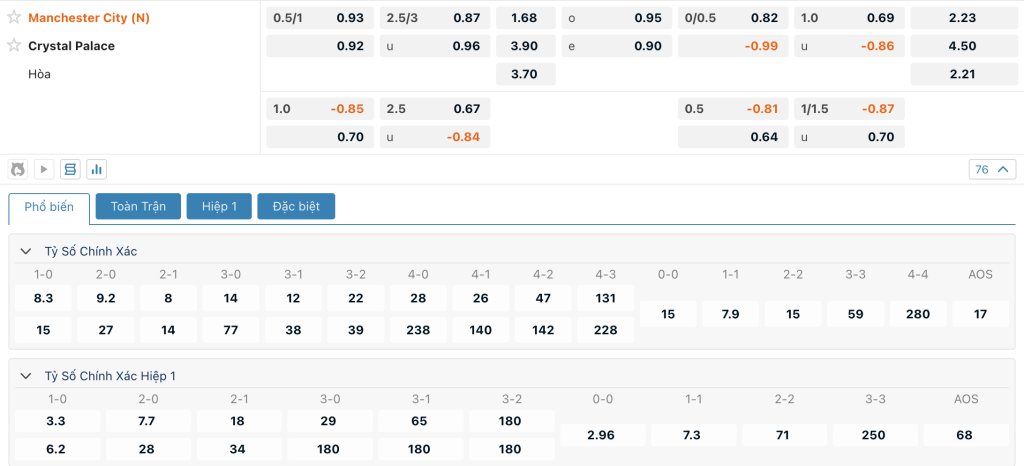This screenshot has height=466, width=1024.
Task: Select first-half 3-3 at 250
Action: [874, 435]
